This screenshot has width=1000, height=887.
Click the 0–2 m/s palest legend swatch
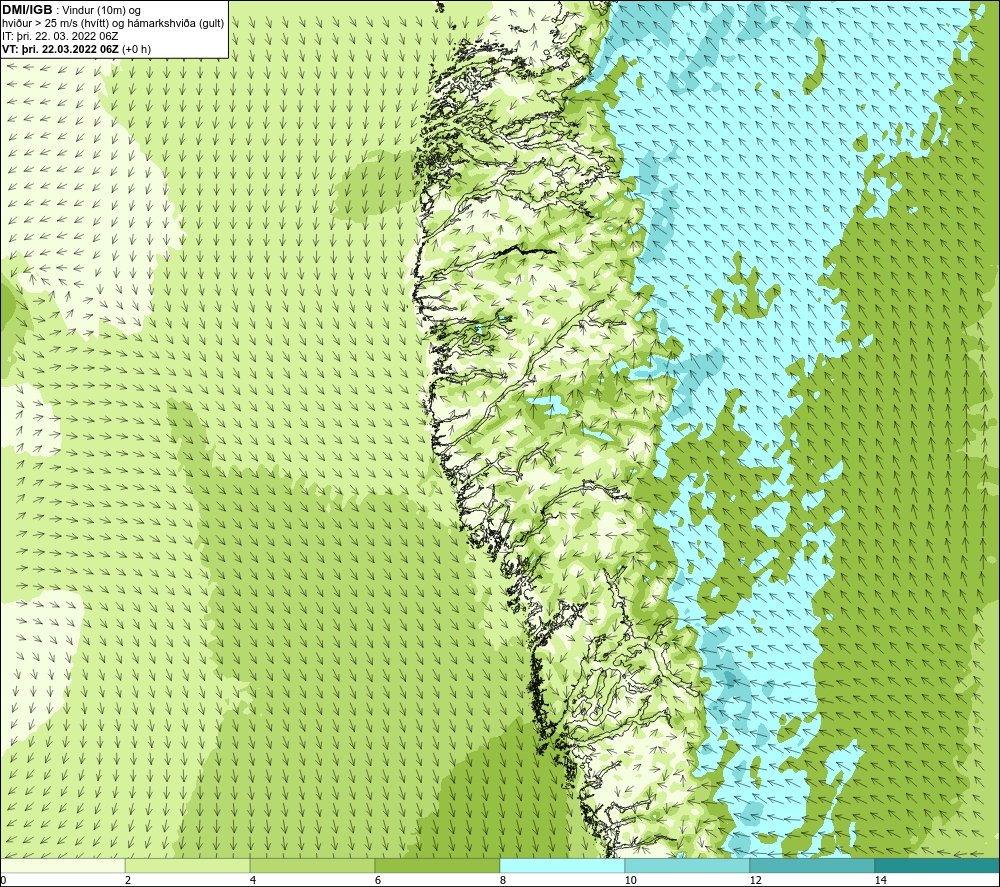pos(62,865)
